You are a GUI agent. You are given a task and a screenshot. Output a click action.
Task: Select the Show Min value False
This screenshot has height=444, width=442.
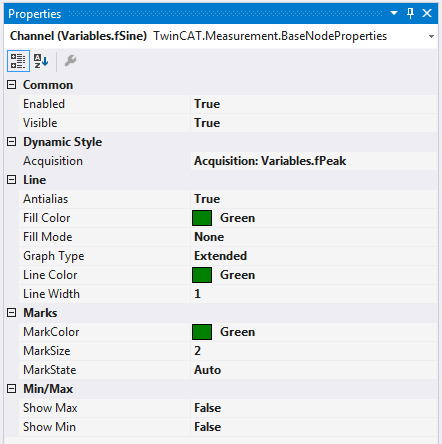pos(207,427)
